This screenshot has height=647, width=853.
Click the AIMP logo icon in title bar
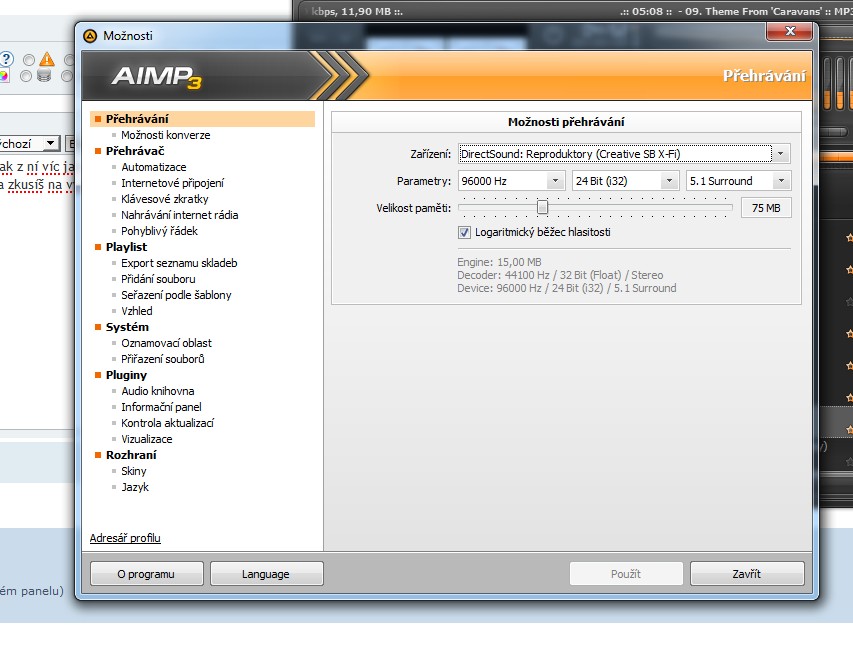[x=91, y=35]
